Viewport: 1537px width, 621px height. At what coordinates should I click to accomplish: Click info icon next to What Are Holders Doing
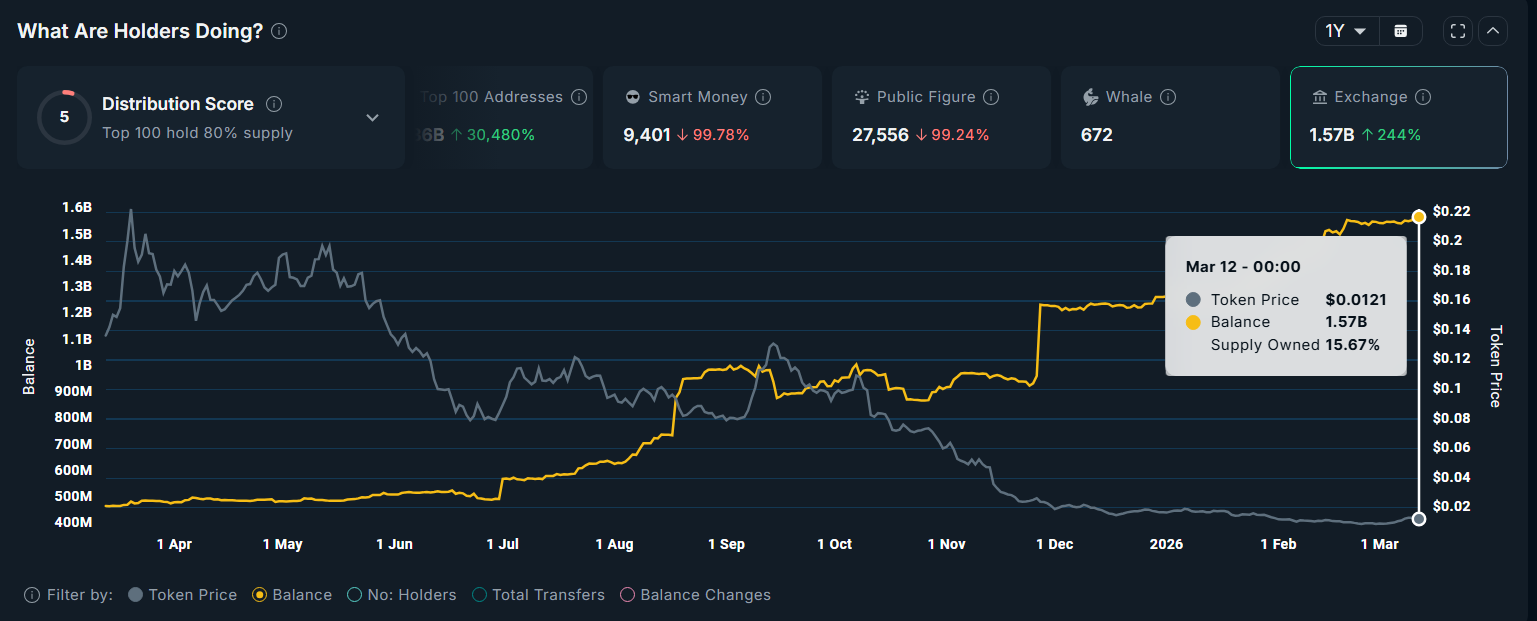pos(279,31)
